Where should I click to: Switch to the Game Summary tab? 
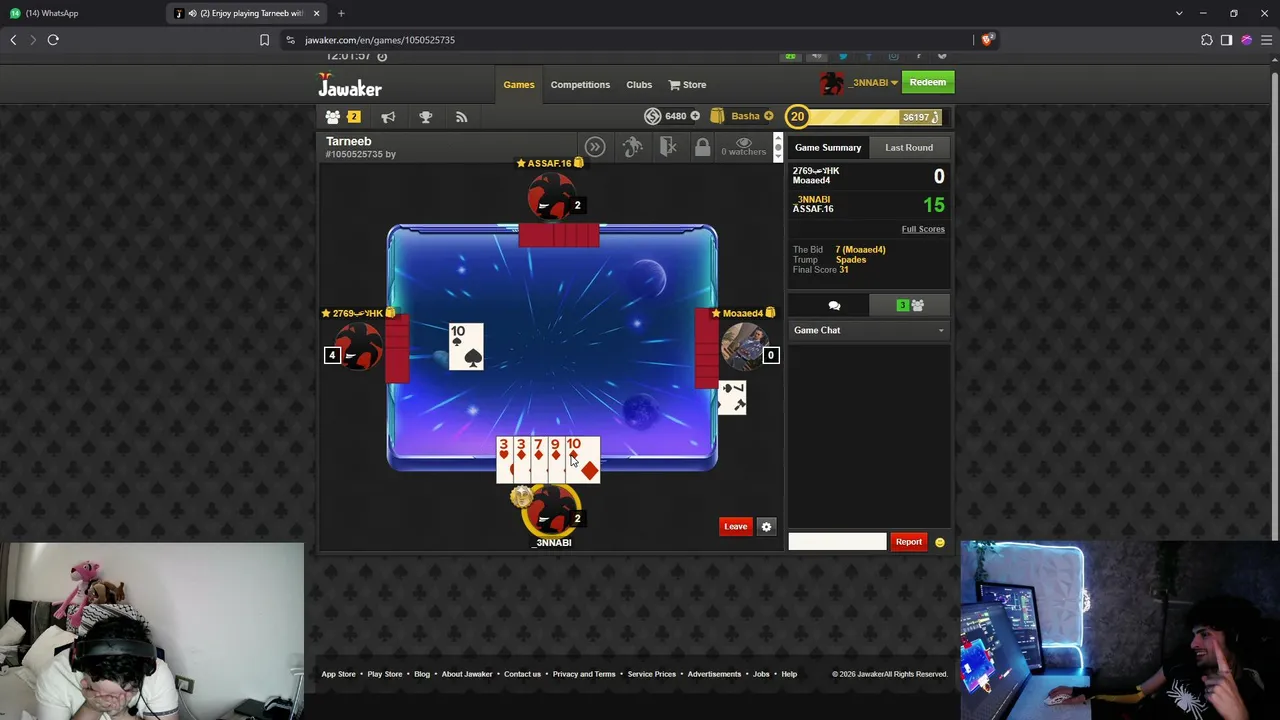coord(828,148)
